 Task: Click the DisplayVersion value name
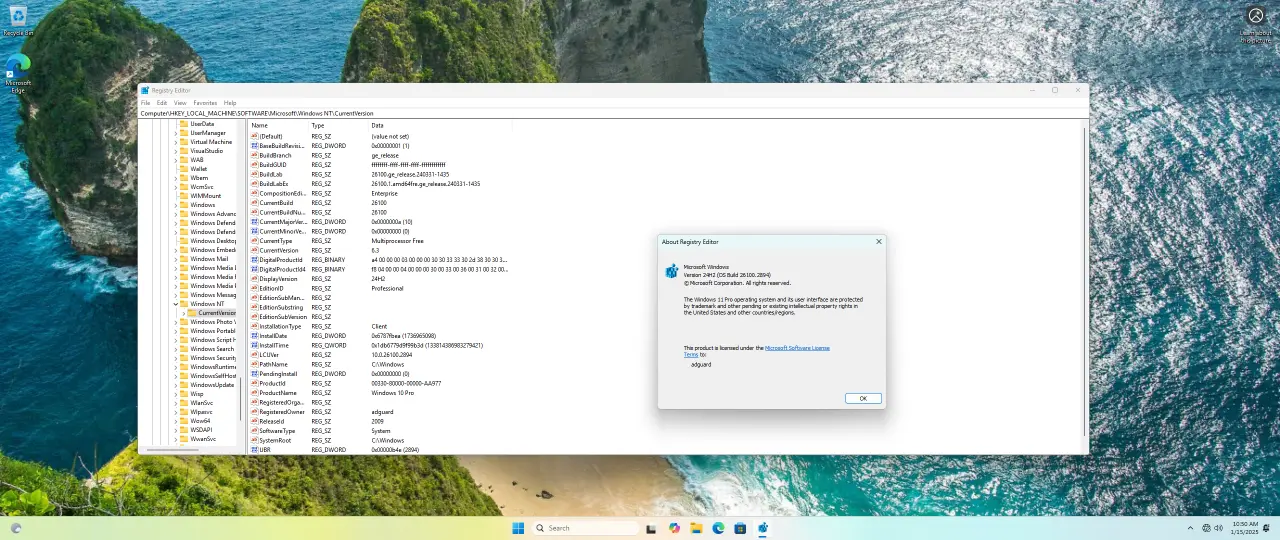(278, 279)
